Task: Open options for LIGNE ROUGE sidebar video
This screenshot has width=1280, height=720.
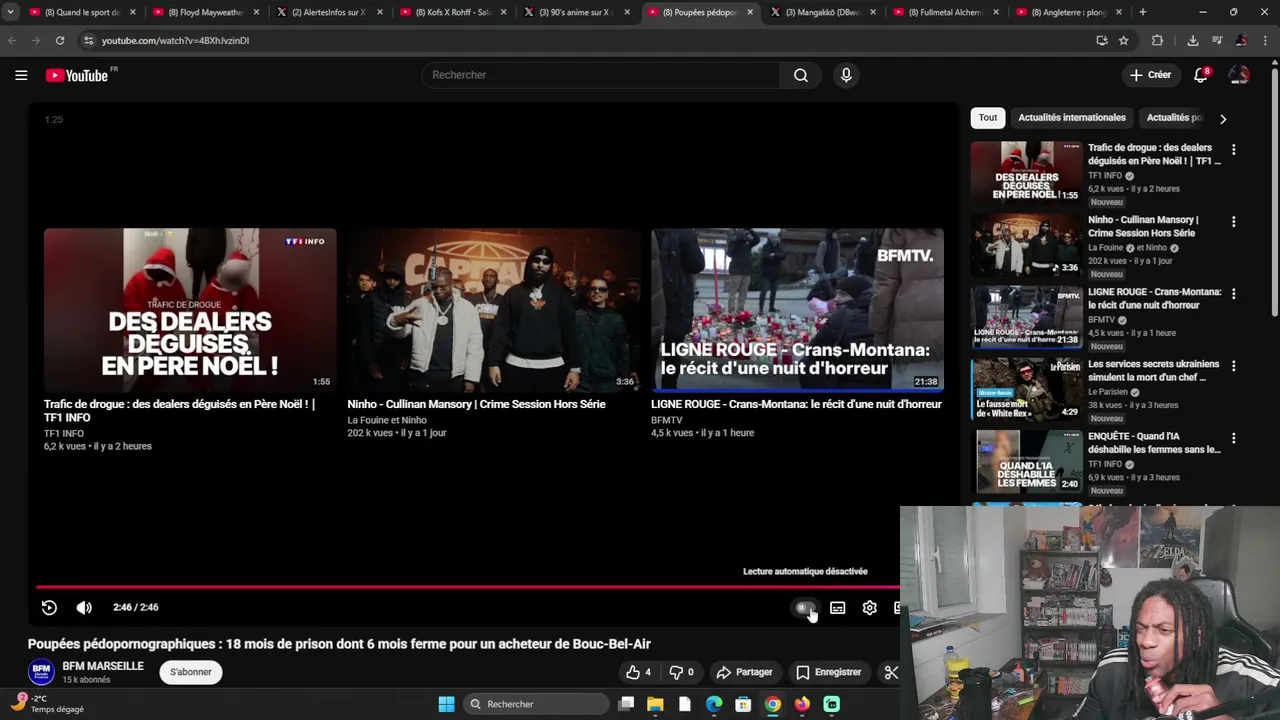Action: coord(1233,294)
